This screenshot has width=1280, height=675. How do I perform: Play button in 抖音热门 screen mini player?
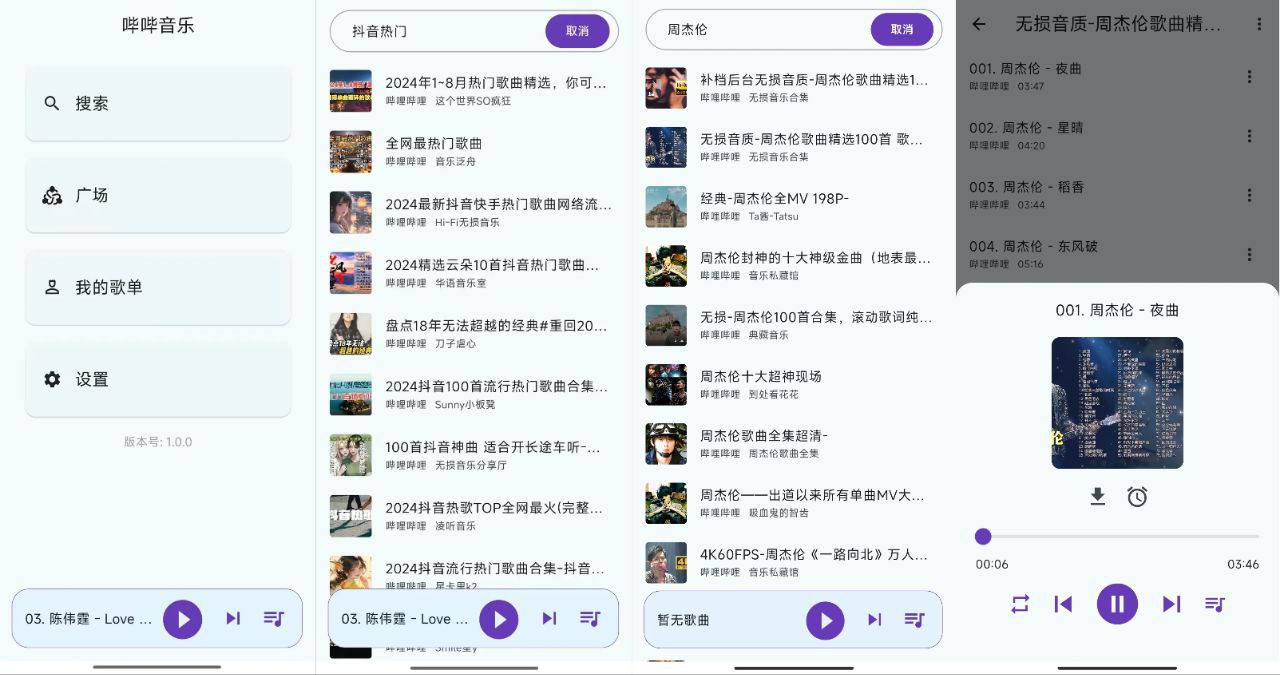[x=499, y=619]
